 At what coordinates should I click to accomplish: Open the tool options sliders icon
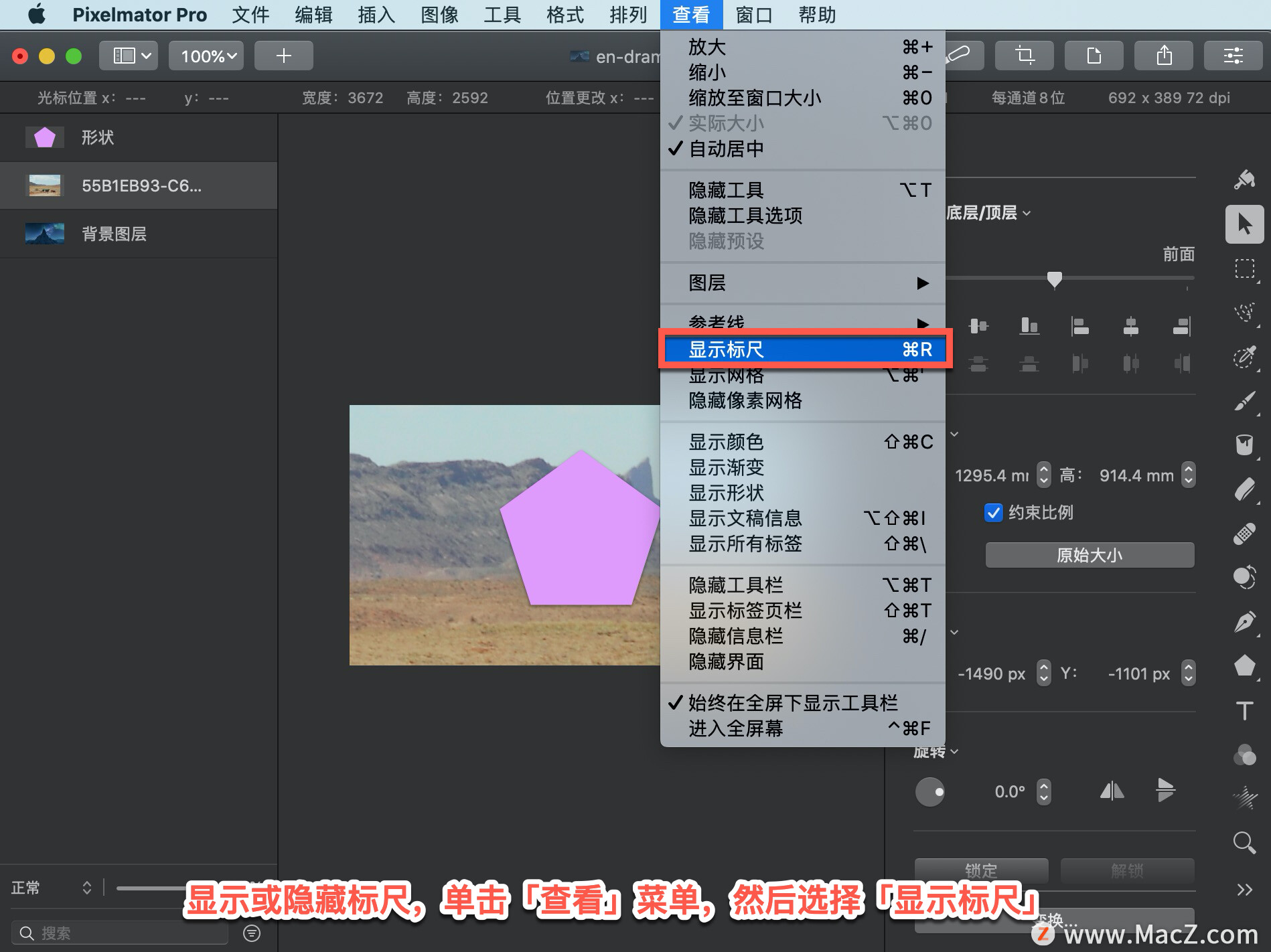1233,56
